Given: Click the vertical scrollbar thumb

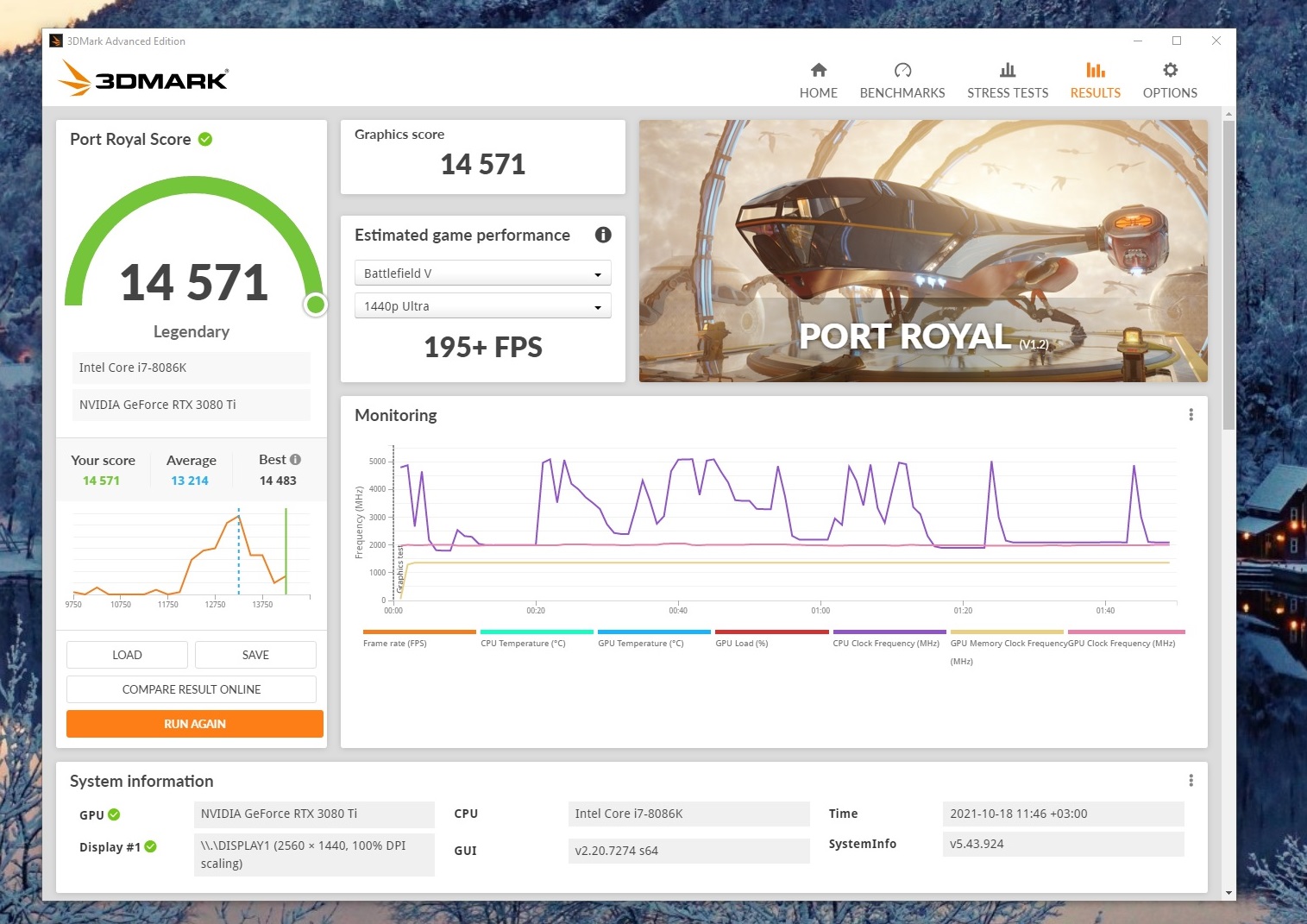Looking at the screenshot, I should 1228,275.
